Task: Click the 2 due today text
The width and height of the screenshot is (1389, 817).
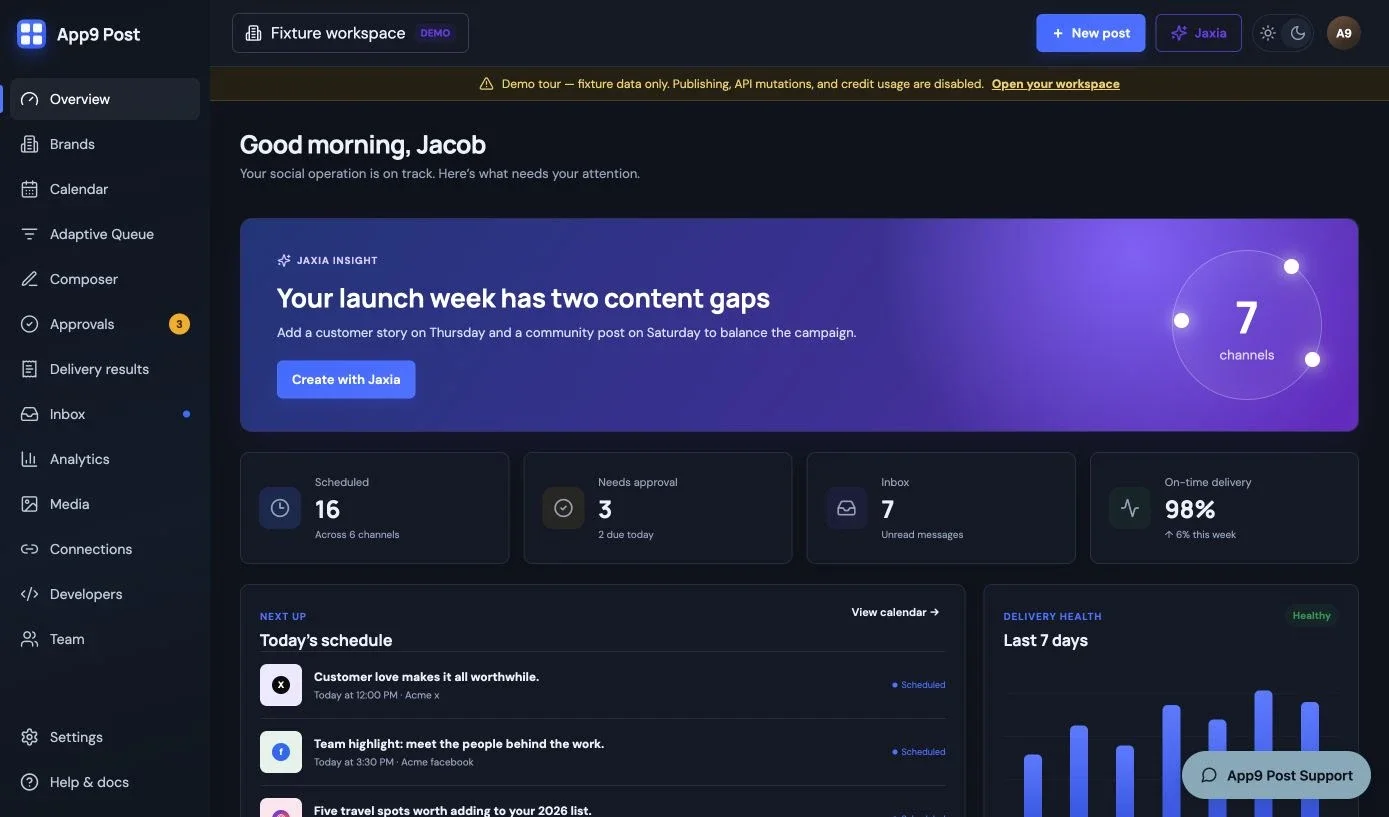Action: point(626,535)
